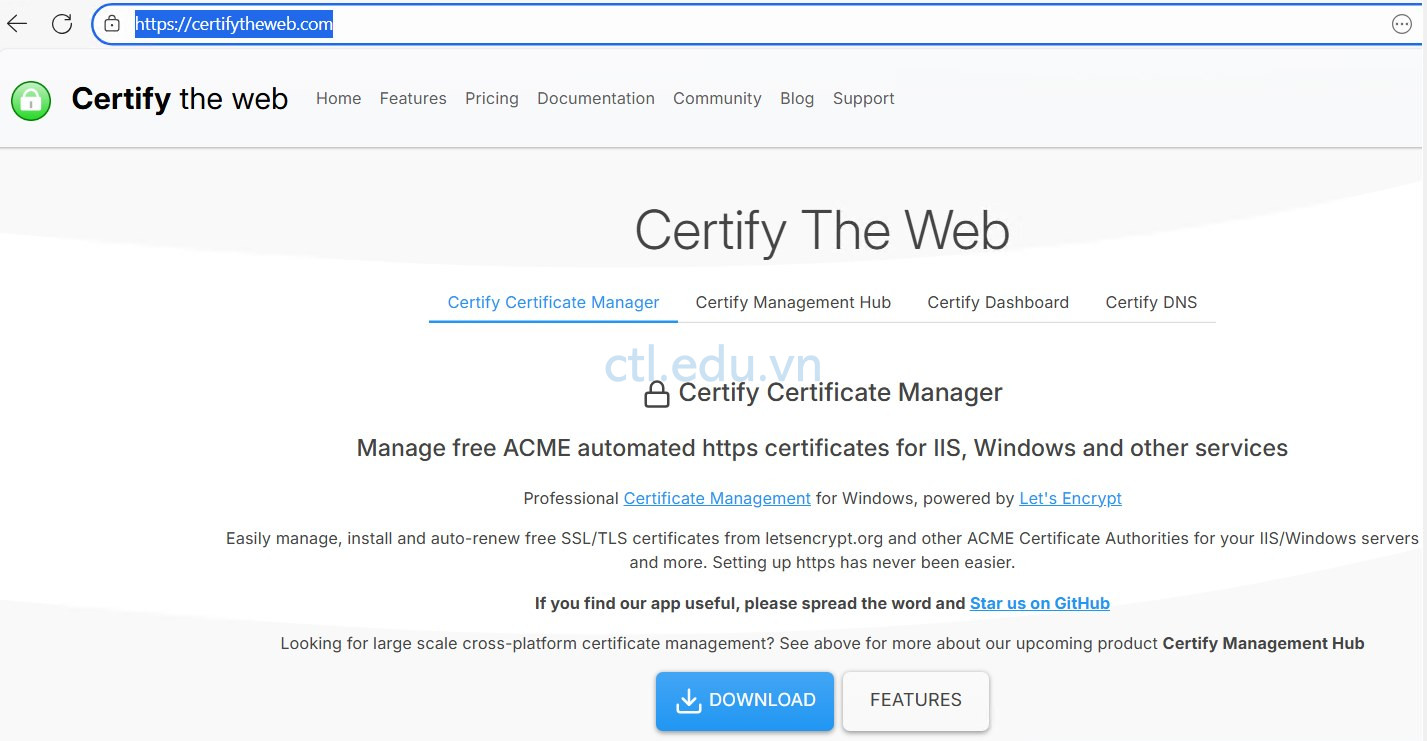The height and width of the screenshot is (741, 1427).
Task: Select the URL in the address bar
Action: 233,24
